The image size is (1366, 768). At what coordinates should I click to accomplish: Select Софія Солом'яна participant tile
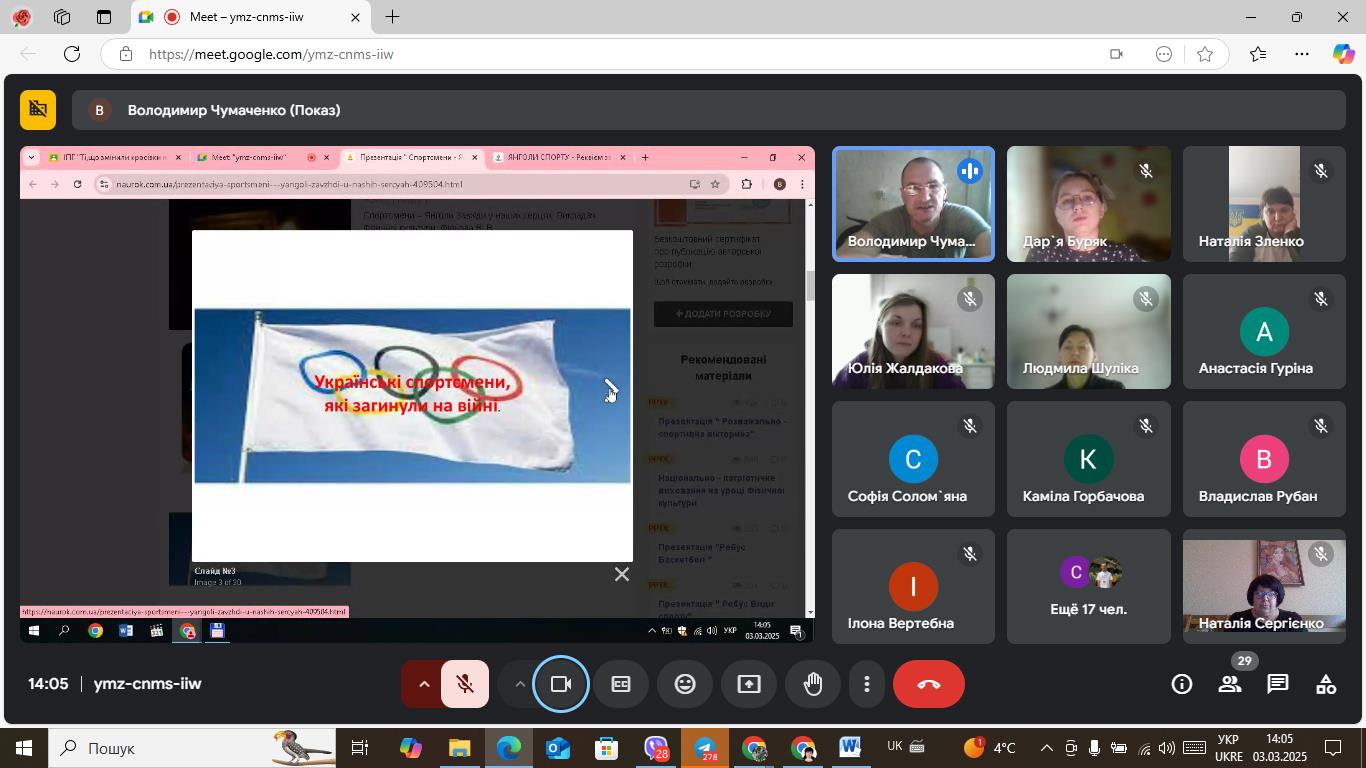[913, 459]
